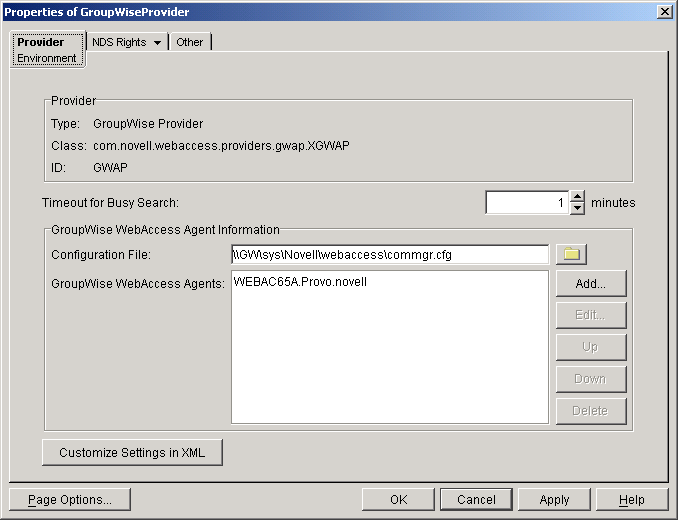Open Customize Settings in XML
This screenshot has height=520, width=678.
pyautogui.click(x=132, y=453)
